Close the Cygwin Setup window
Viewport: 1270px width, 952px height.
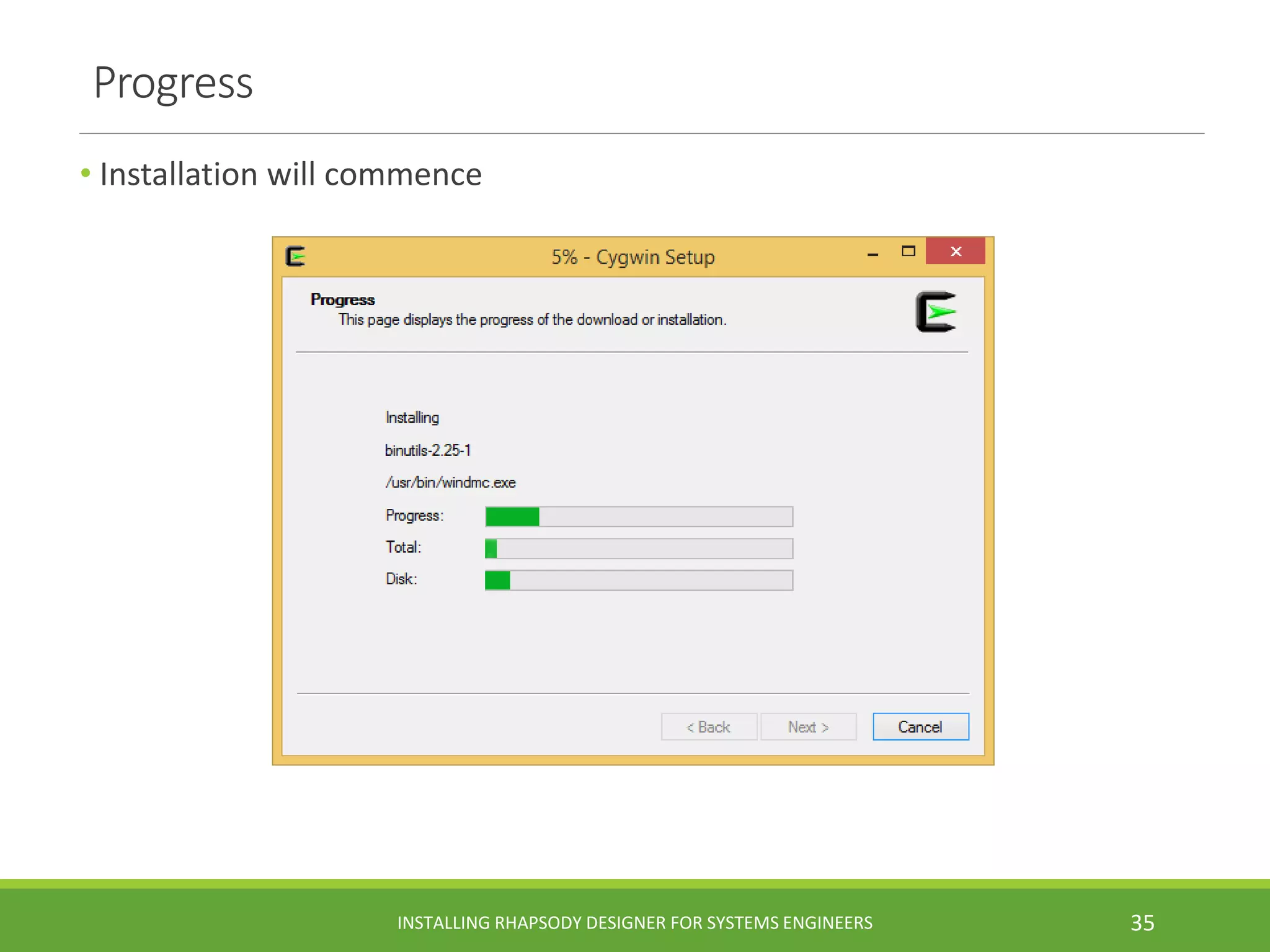click(x=956, y=251)
